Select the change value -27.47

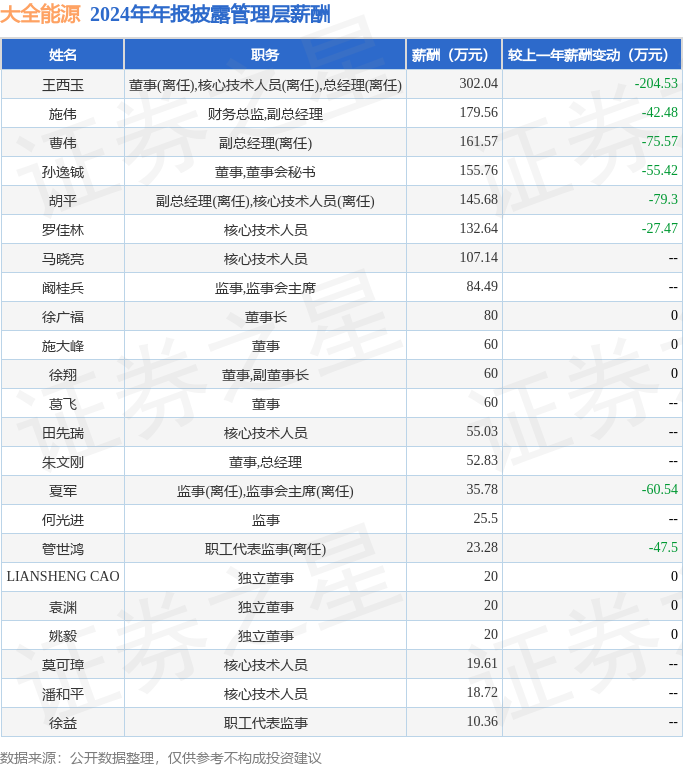(x=660, y=228)
